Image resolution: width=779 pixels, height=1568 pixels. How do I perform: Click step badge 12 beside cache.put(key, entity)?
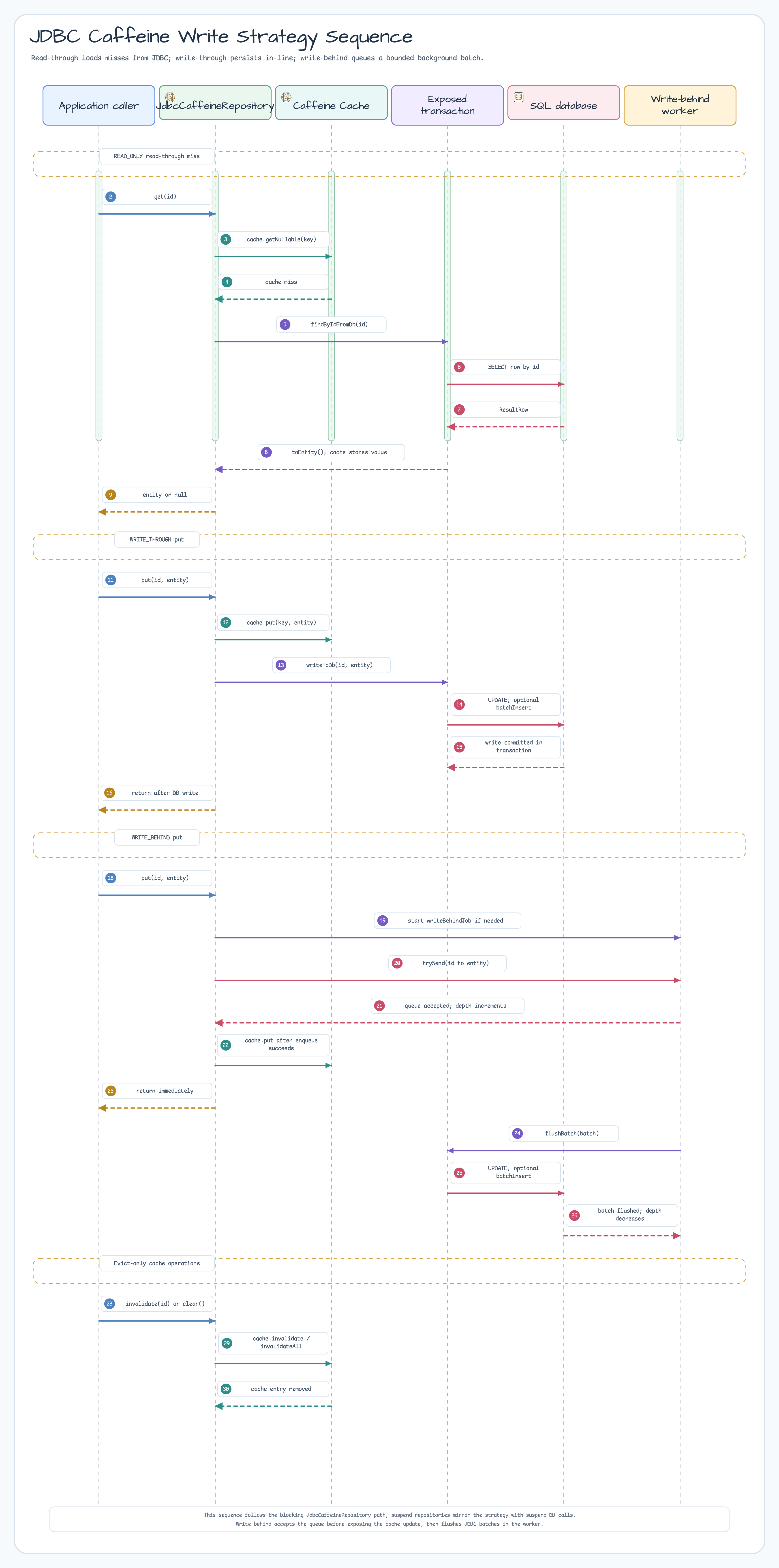click(226, 623)
